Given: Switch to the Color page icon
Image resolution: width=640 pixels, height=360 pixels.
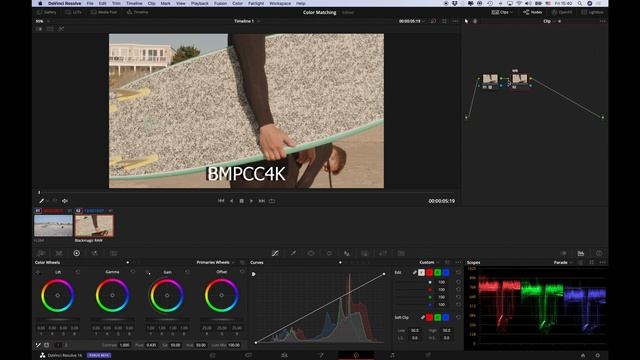Looking at the screenshot, I should pos(356,356).
